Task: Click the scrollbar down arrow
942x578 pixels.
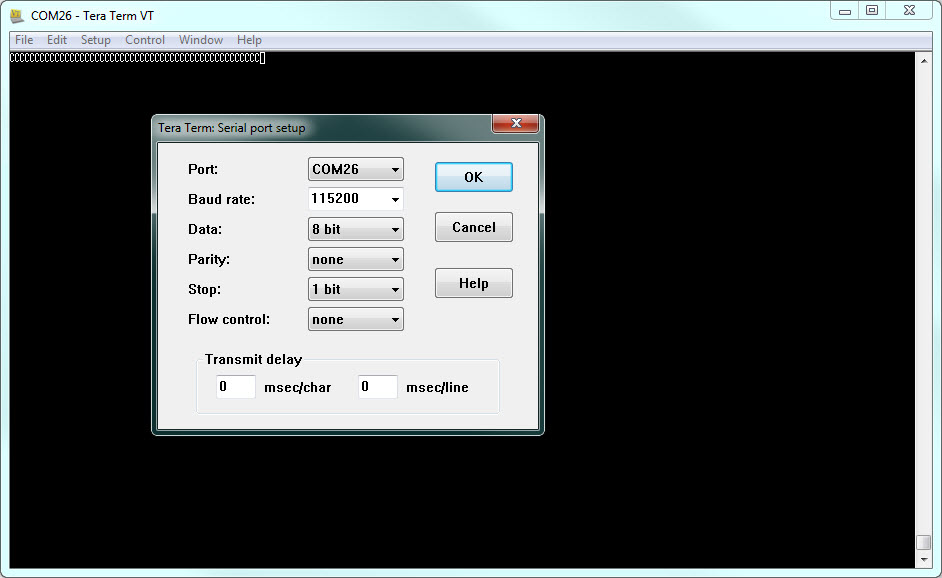Action: 923,560
